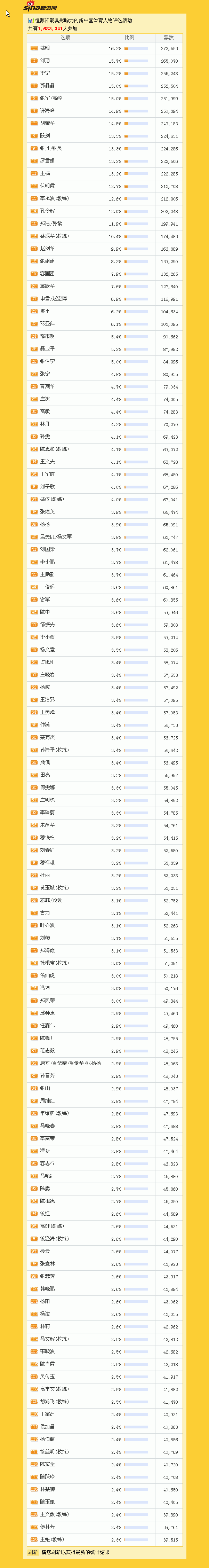The height and width of the screenshot is (1568, 209).
Task: Click the vote count 272,553
Action: pos(169,49)
